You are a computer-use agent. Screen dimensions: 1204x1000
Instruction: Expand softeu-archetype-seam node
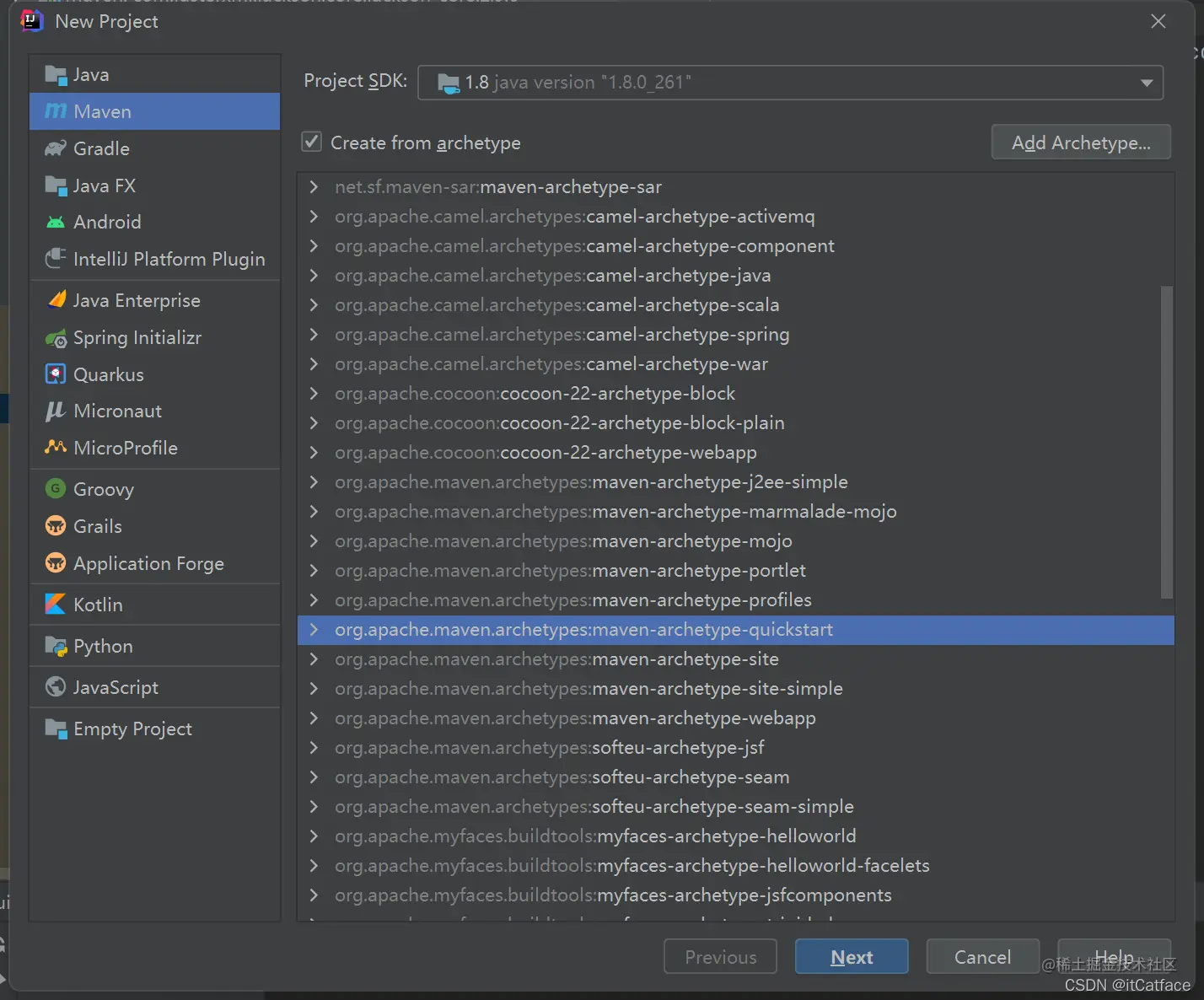point(314,777)
